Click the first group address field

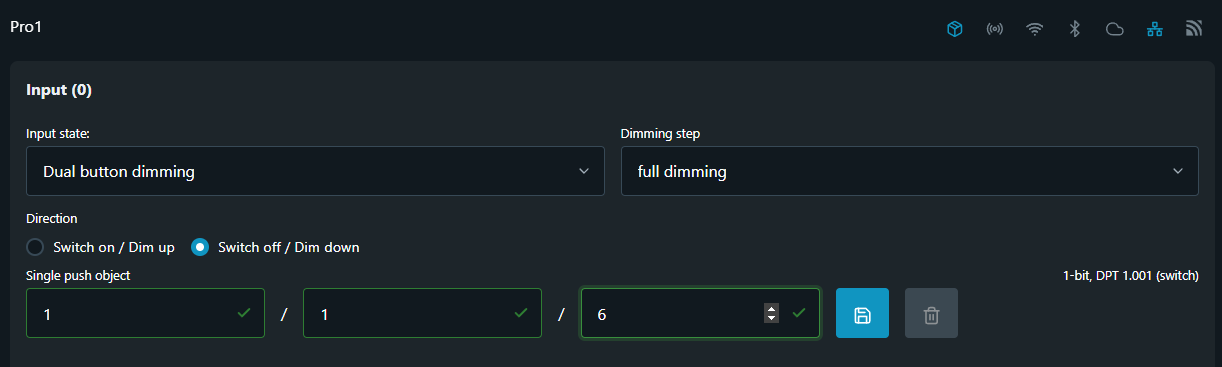145,313
